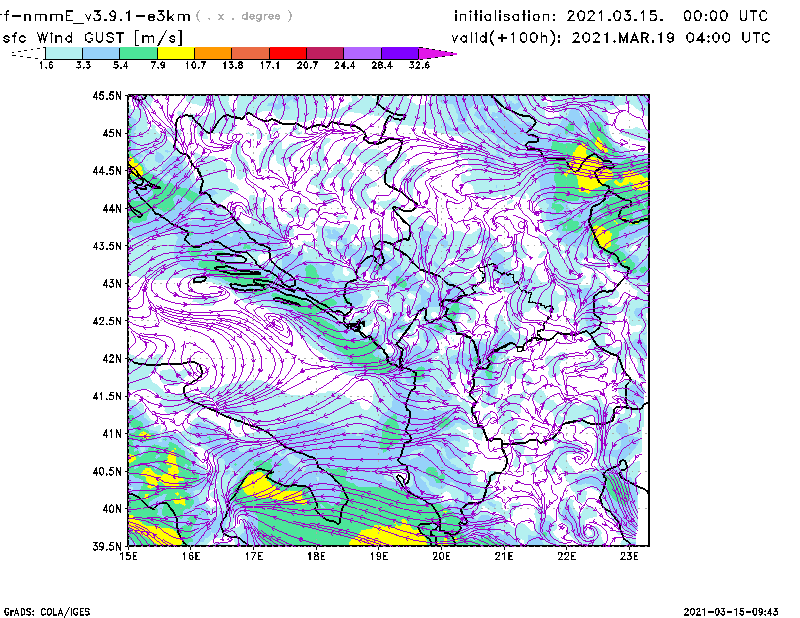This screenshot has width=800, height=618.
Task: Click the 44.5N latitude label
Action: [x=107, y=171]
